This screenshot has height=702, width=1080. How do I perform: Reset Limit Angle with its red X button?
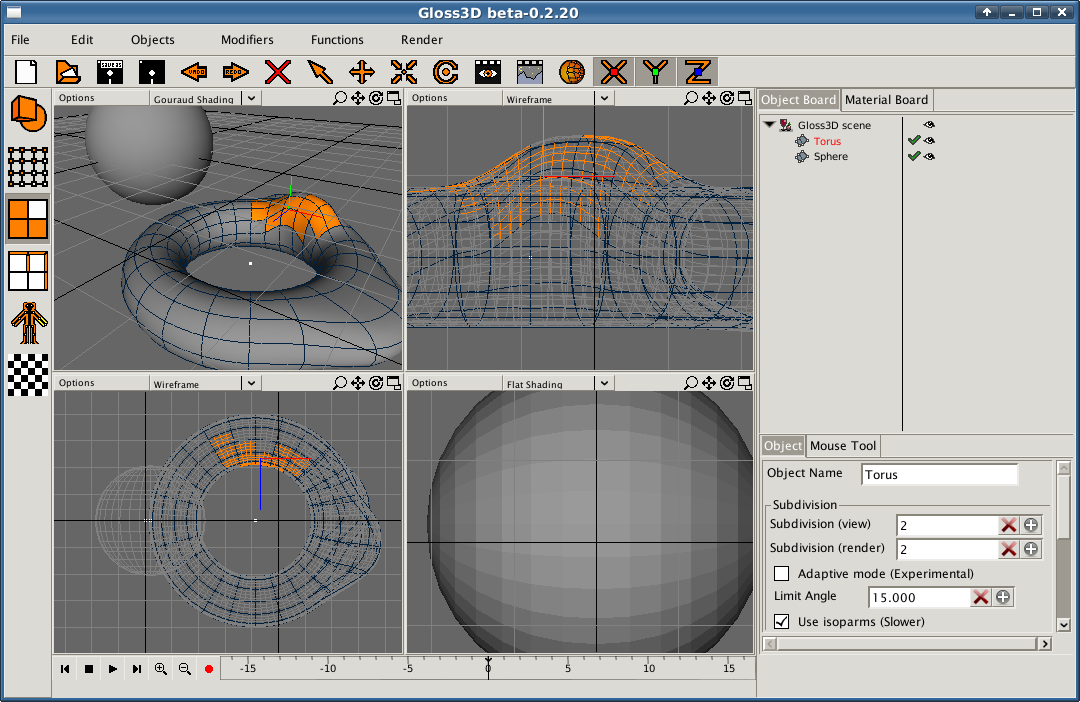point(981,597)
